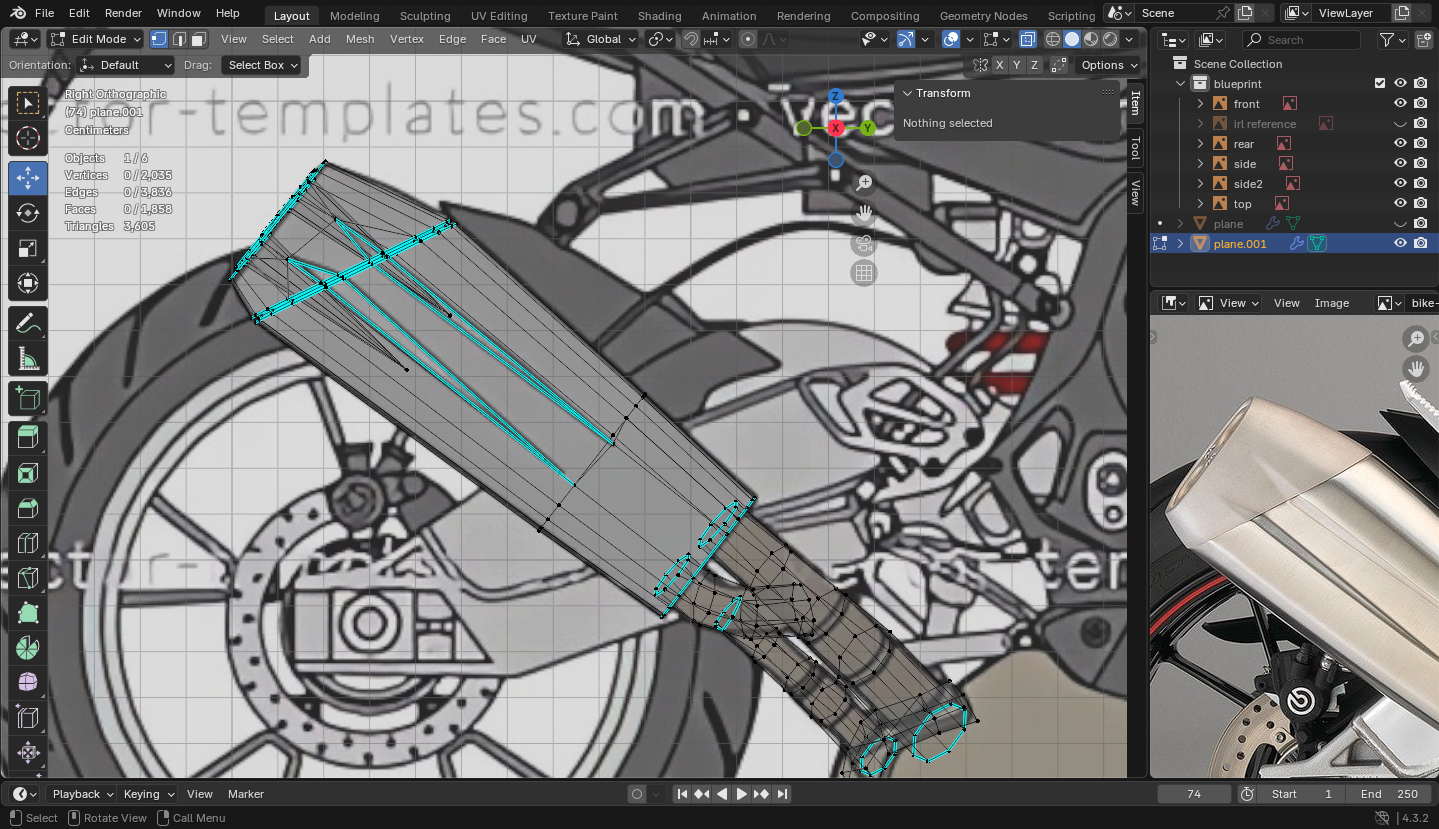Open the Playback dropdown in timeline
This screenshot has width=1439, height=829.
(83, 794)
